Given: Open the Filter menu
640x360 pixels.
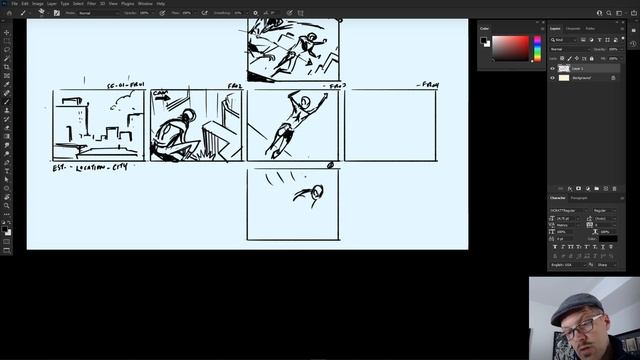Looking at the screenshot, I should (x=91, y=4).
